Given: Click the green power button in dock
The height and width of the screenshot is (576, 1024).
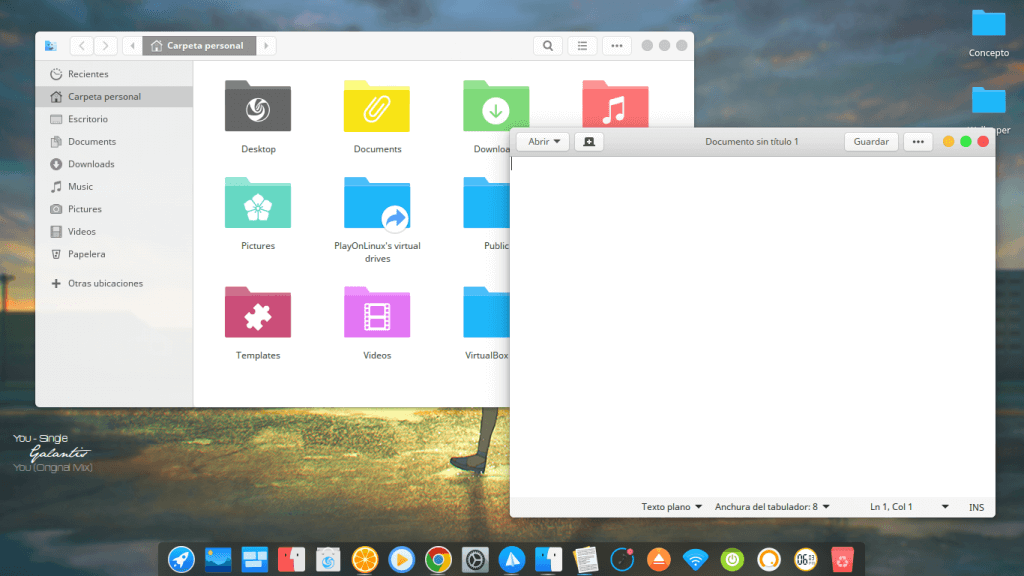Looking at the screenshot, I should pyautogui.click(x=732, y=560).
